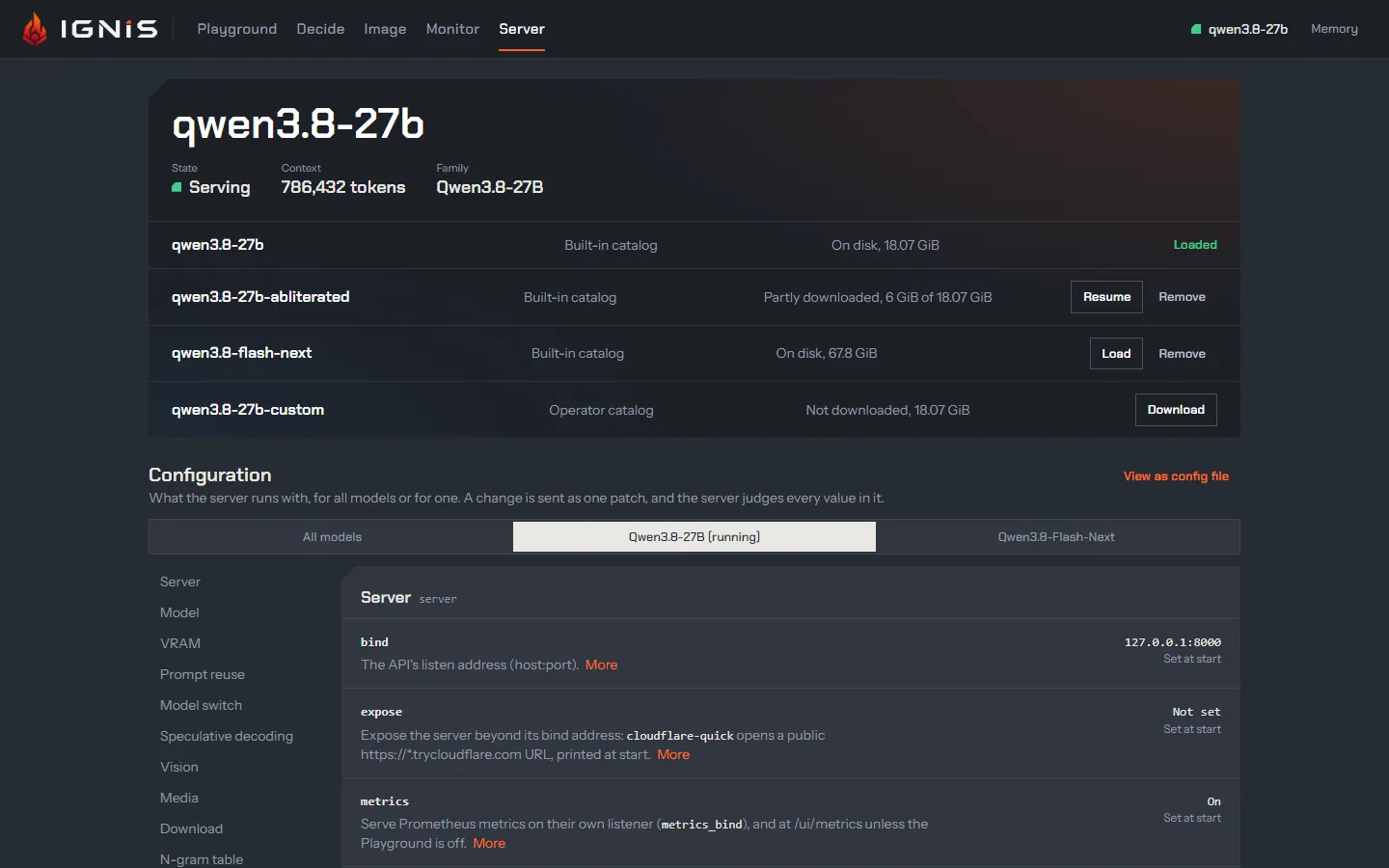Image resolution: width=1389 pixels, height=868 pixels.
Task: Open the Image page
Action: (385, 29)
